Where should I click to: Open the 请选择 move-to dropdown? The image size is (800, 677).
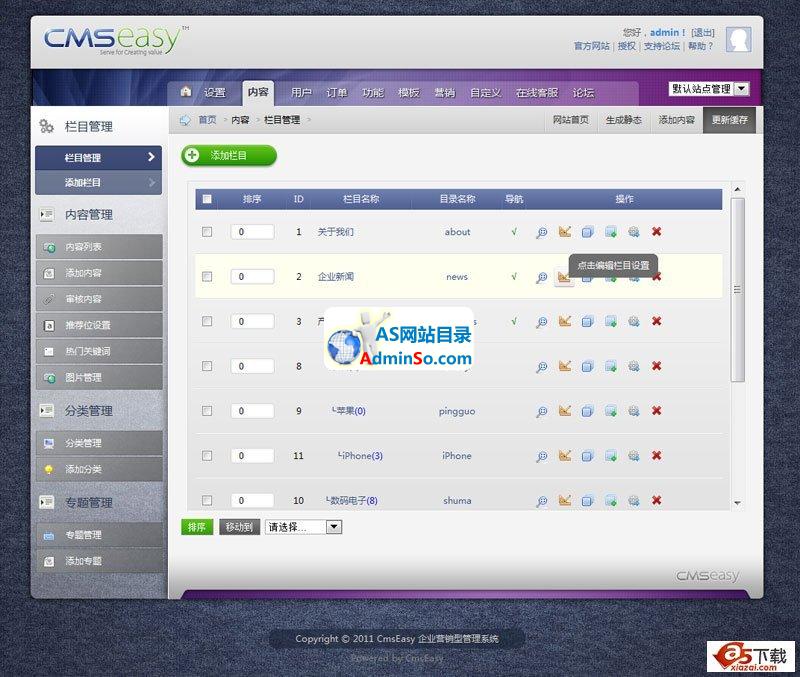coord(303,527)
